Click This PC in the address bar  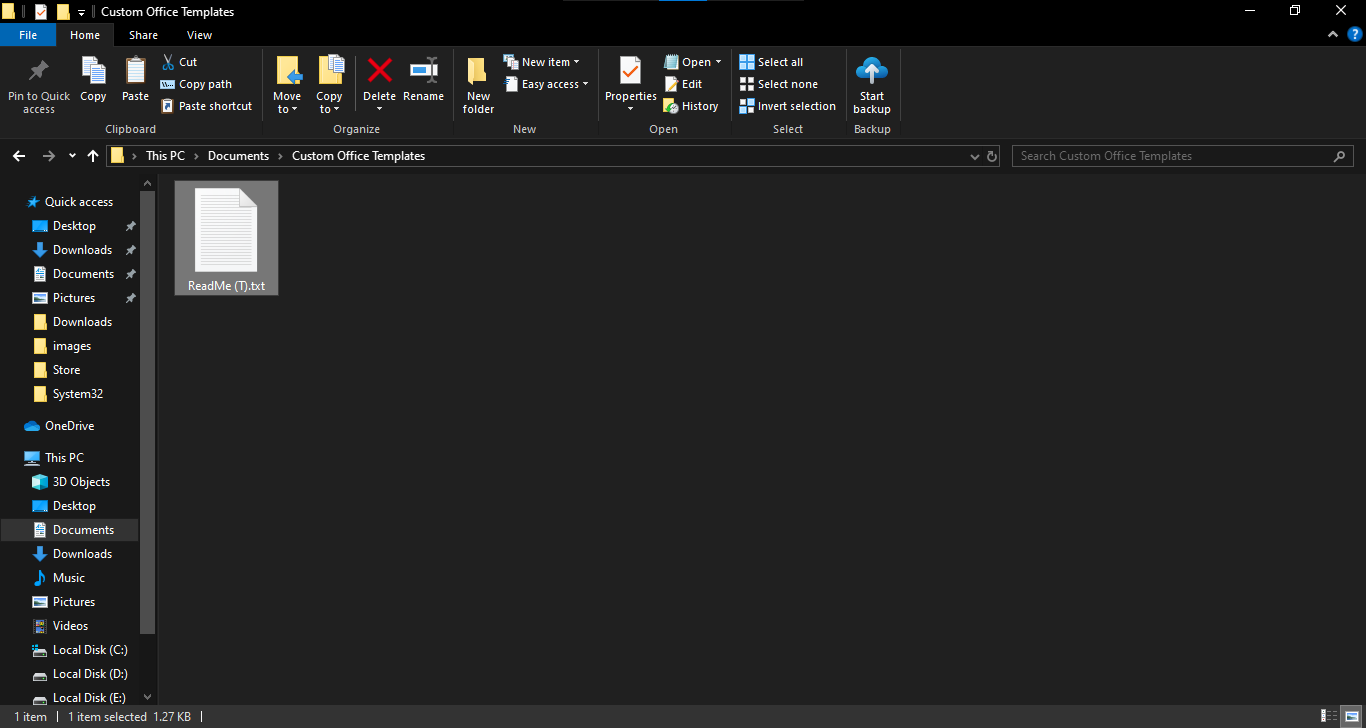point(165,156)
